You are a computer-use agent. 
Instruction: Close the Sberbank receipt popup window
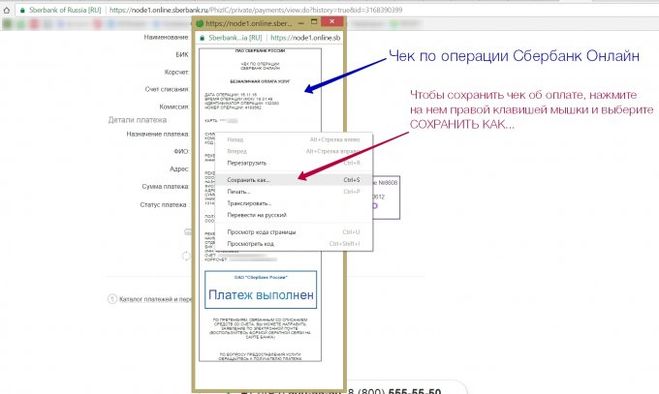(x=332, y=21)
